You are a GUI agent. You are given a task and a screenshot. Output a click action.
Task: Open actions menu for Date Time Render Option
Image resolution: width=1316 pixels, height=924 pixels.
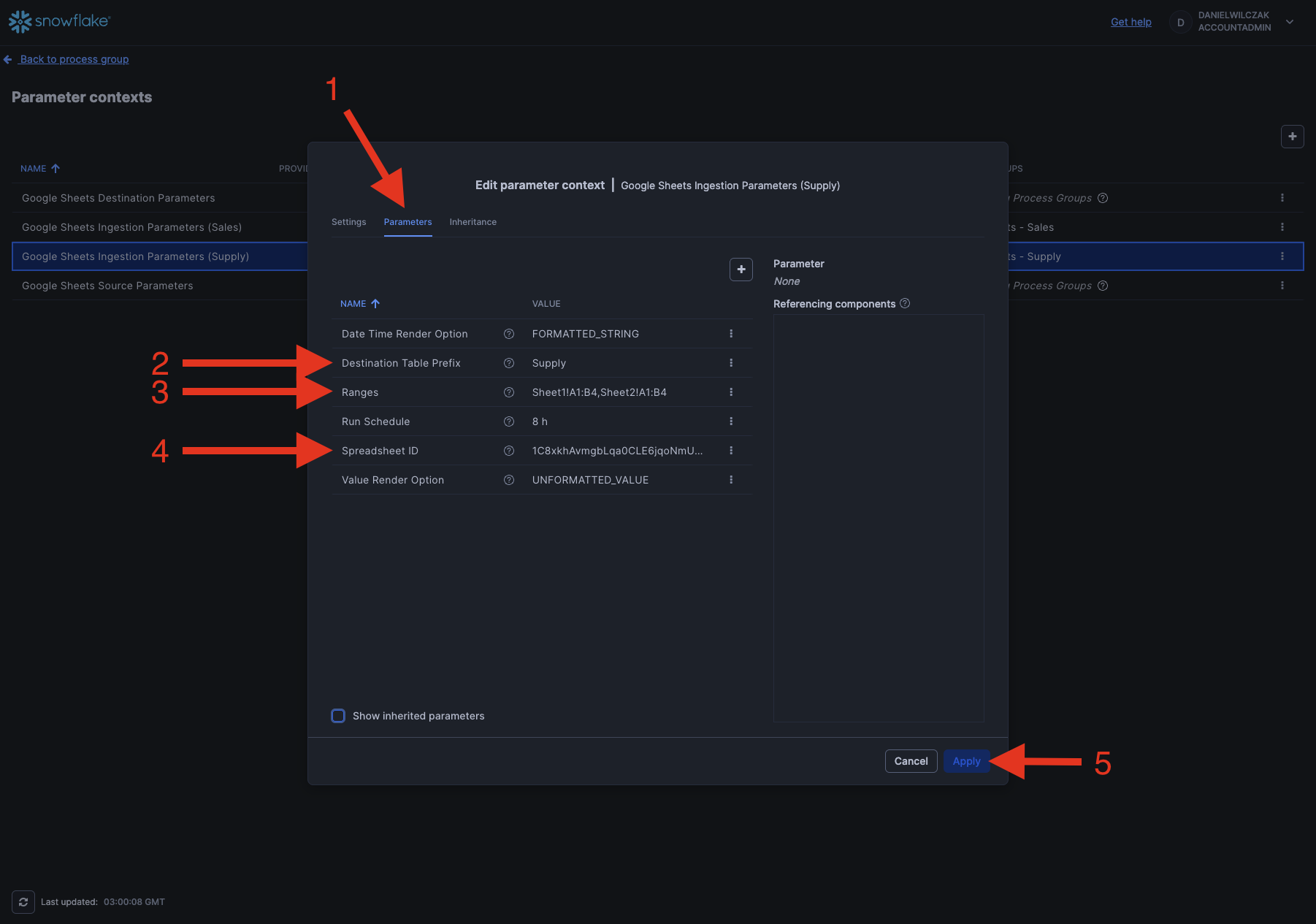[x=731, y=334]
